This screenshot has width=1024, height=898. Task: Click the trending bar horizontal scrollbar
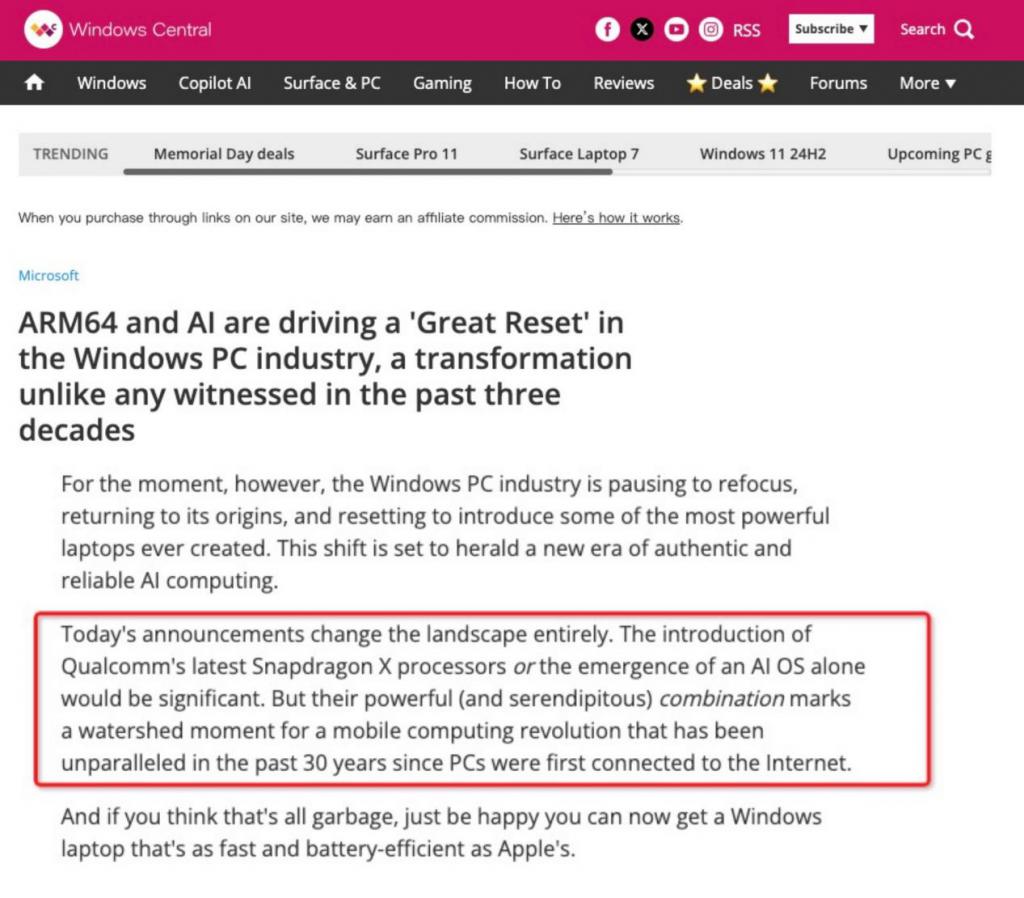point(368,172)
